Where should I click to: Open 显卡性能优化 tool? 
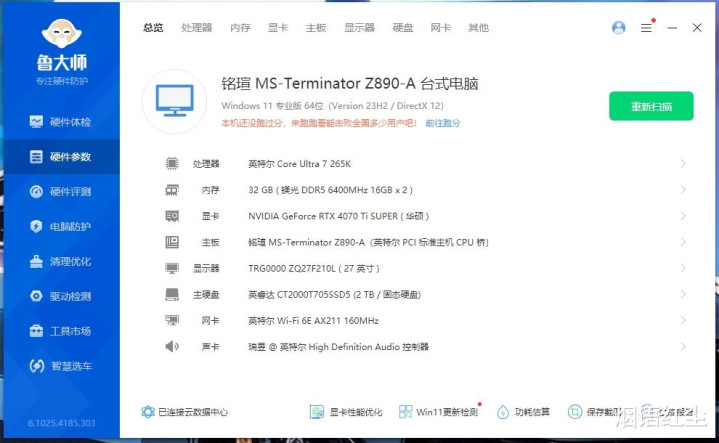click(x=346, y=412)
